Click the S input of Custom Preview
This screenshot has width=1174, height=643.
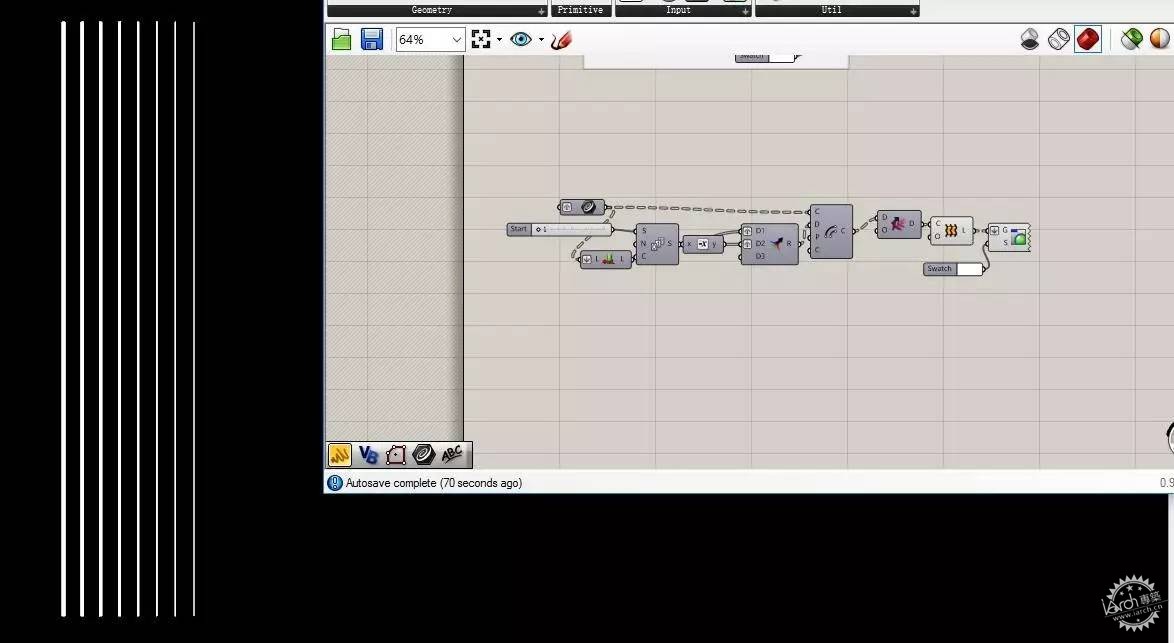click(x=1005, y=243)
